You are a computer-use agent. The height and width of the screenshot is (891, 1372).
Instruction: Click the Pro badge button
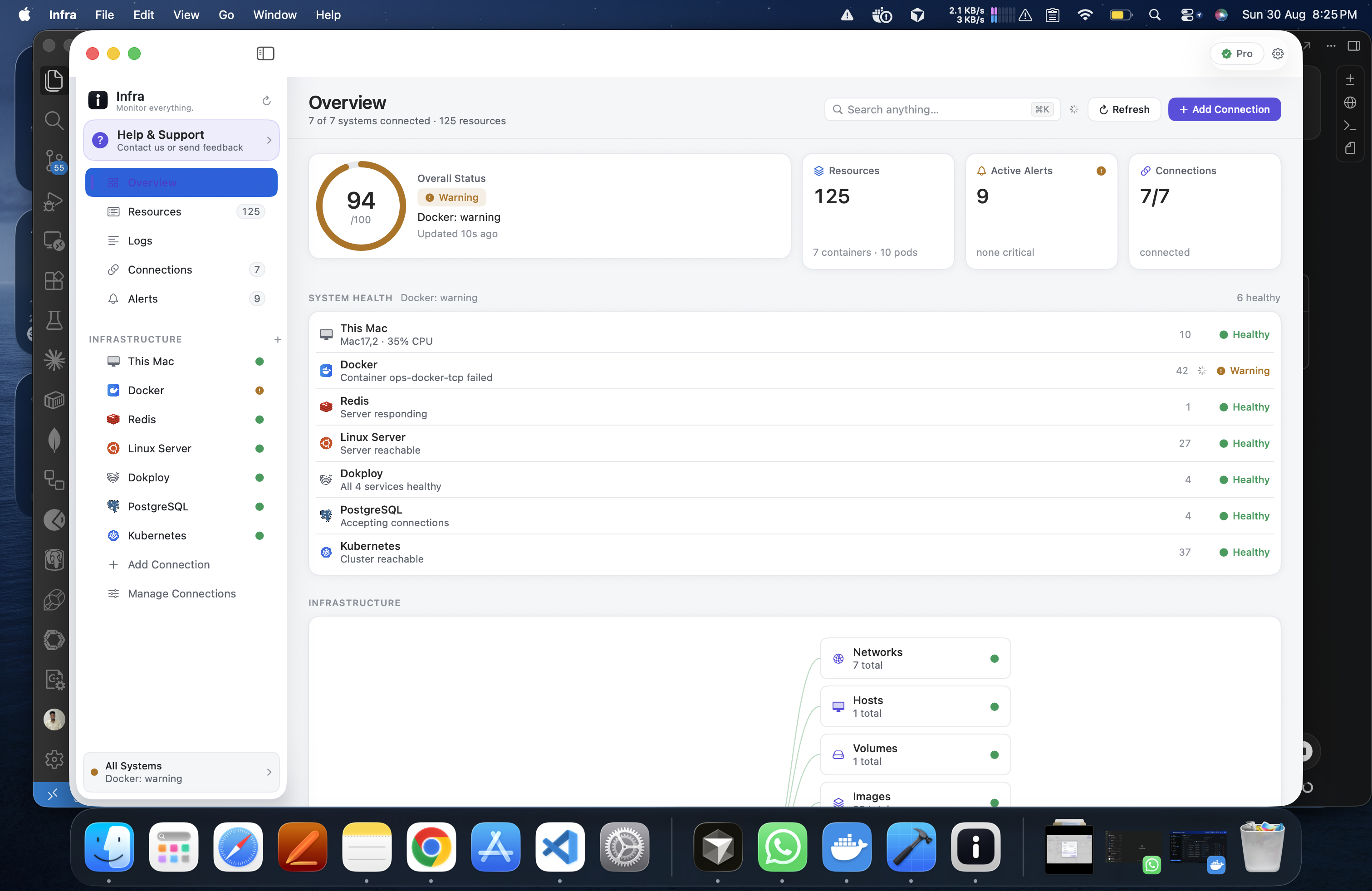(1236, 54)
